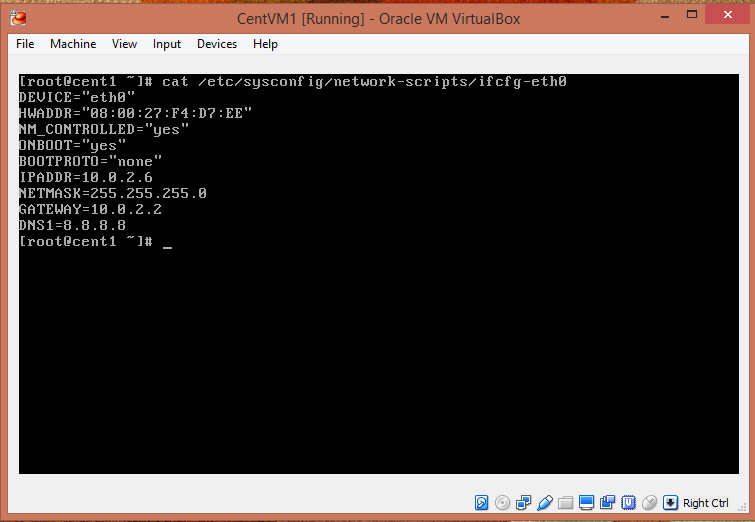Click the video capture status icon

click(608, 502)
